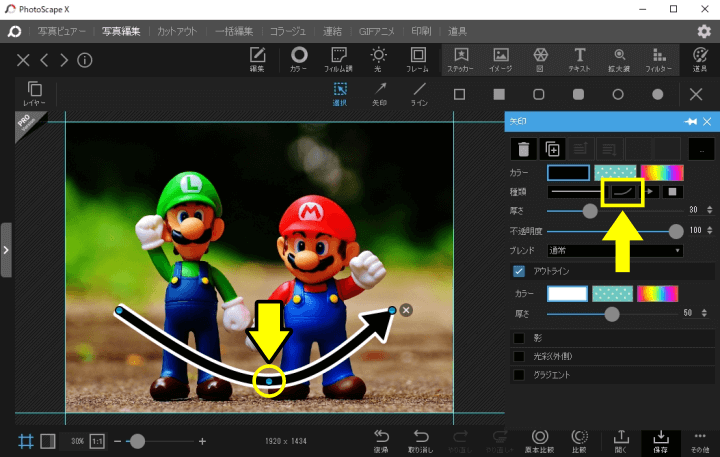Viewport: 720px width, 457px height.
Task: Open the フィルター (Filter) object tool
Action: tap(659, 60)
